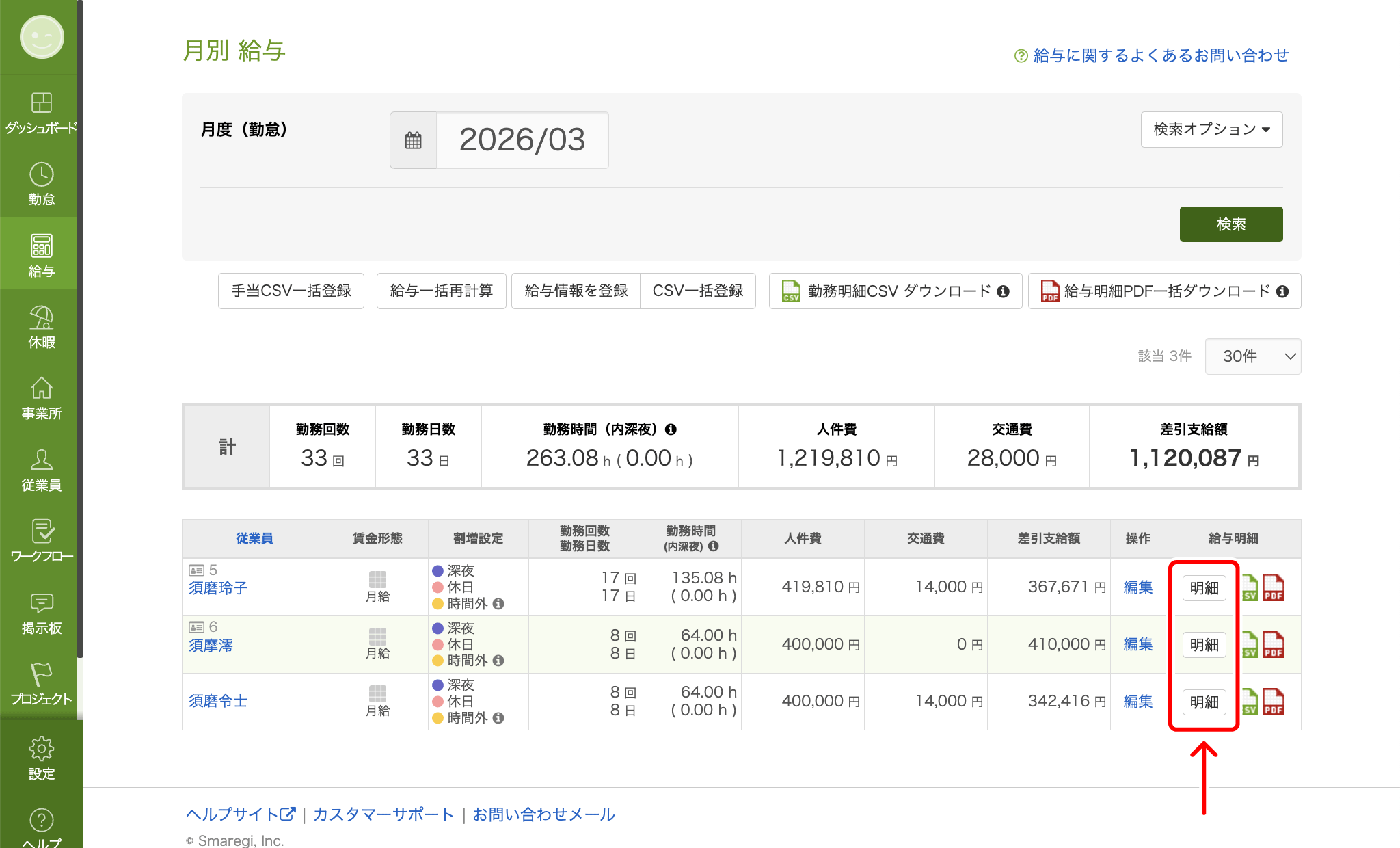Click the calendar icon beside the month field

(413, 140)
